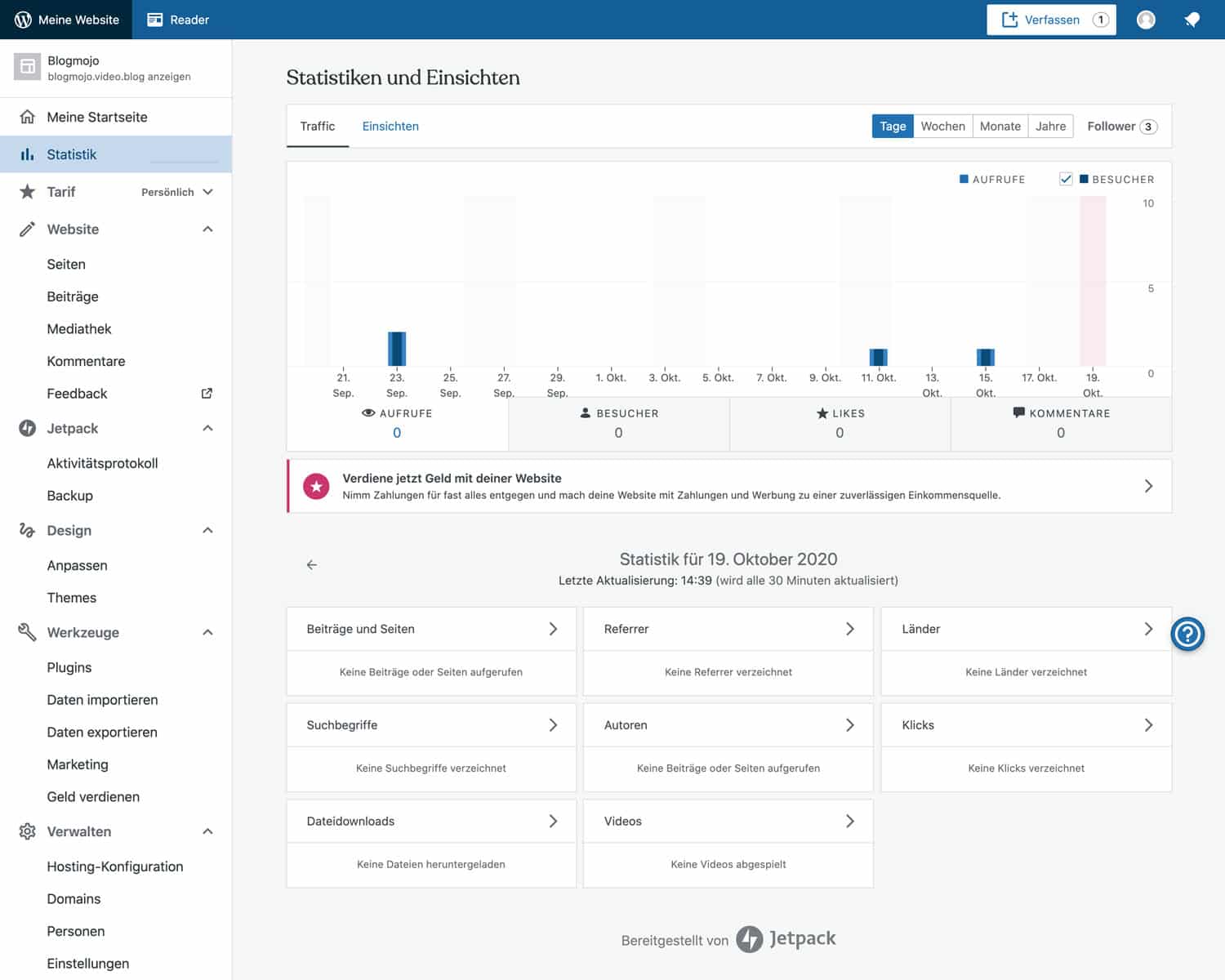The width and height of the screenshot is (1225, 980).
Task: Click the 23. Sep. bar in chart
Action: 397,349
